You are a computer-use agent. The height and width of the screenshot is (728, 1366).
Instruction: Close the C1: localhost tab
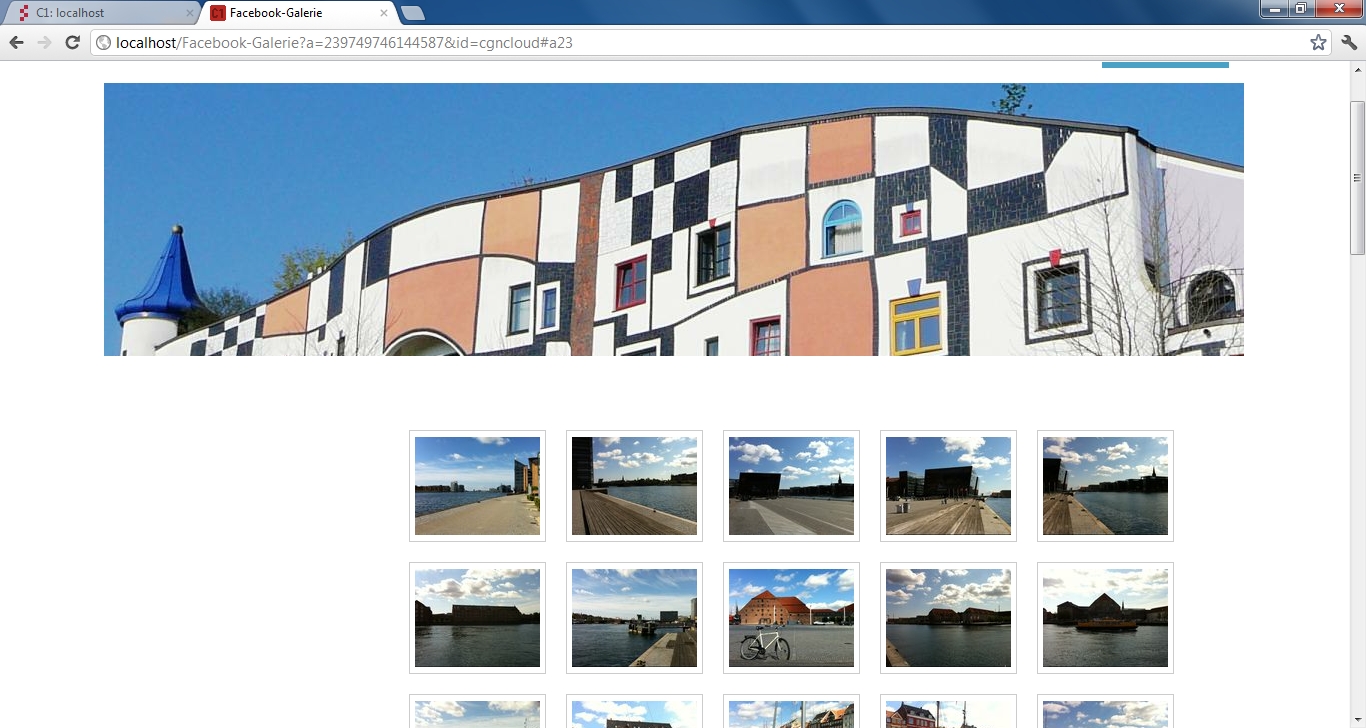coord(190,13)
